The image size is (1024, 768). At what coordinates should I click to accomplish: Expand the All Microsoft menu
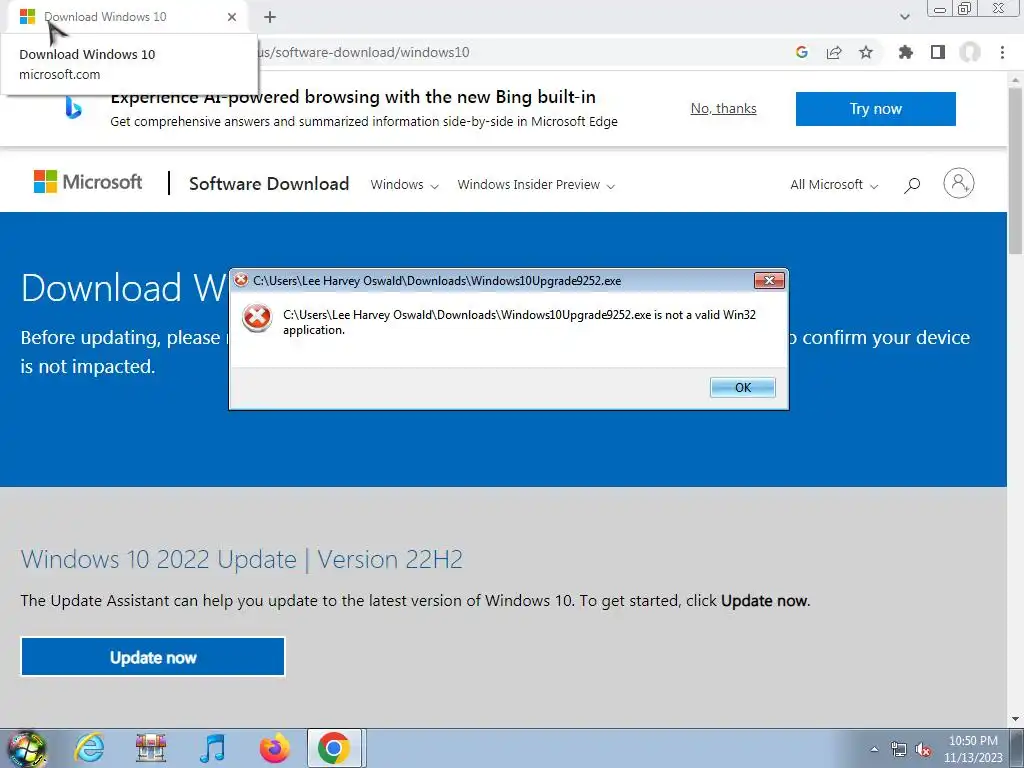834,185
